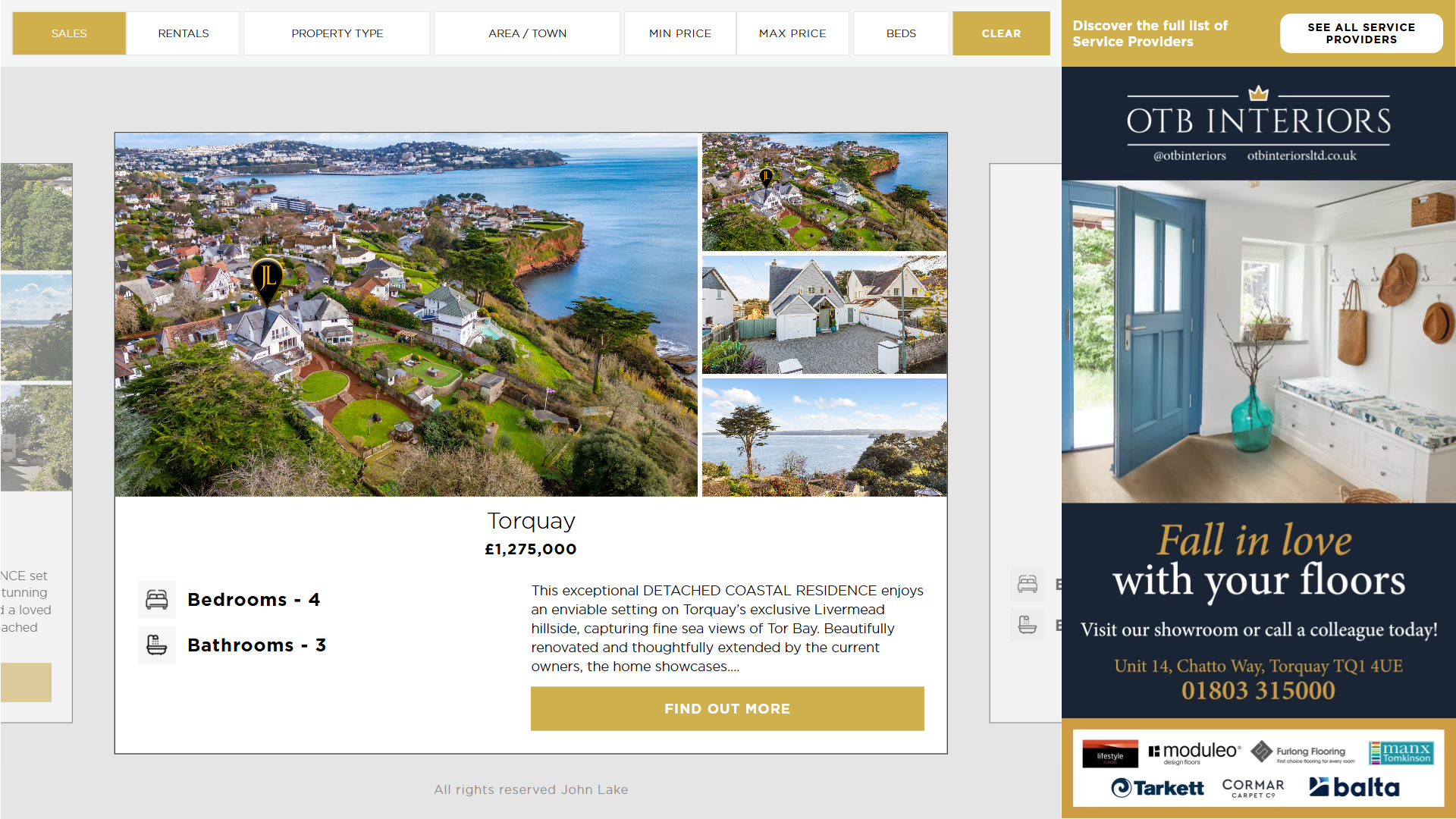Open the driveway house thumbnail photo
Screen dimensions: 1456x819
[824, 315]
